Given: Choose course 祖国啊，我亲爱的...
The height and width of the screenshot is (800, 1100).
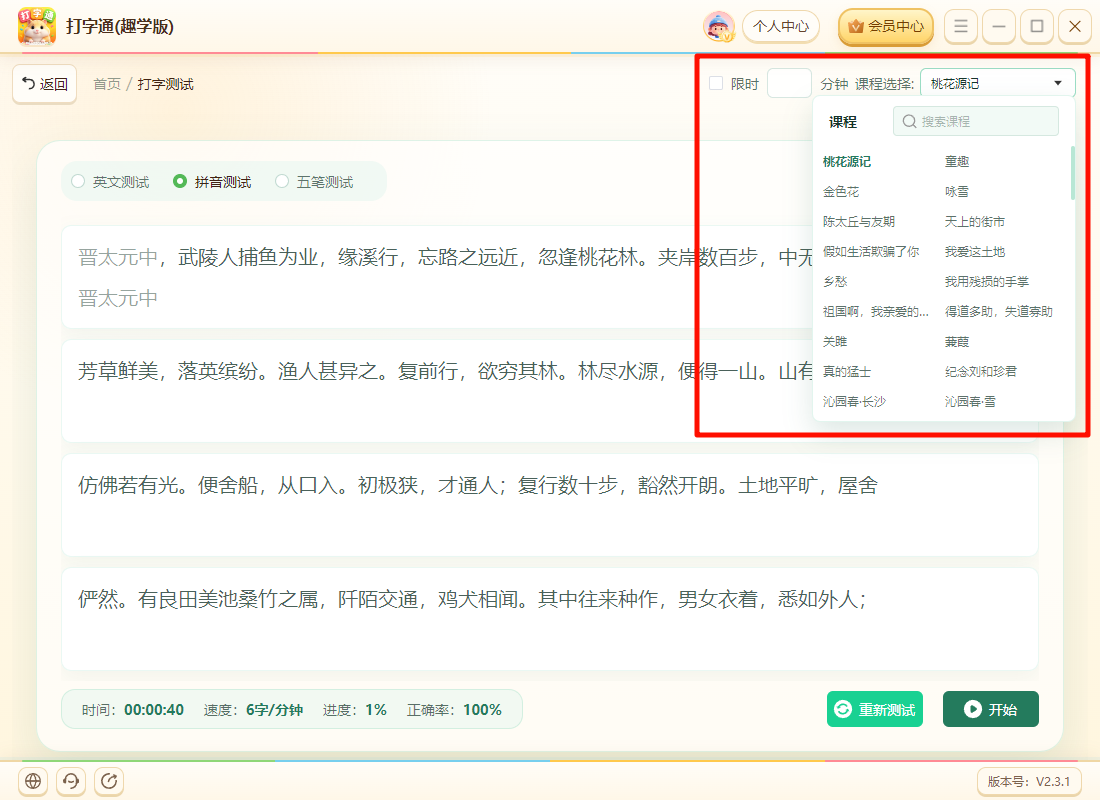Looking at the screenshot, I should pyautogui.click(x=876, y=312).
